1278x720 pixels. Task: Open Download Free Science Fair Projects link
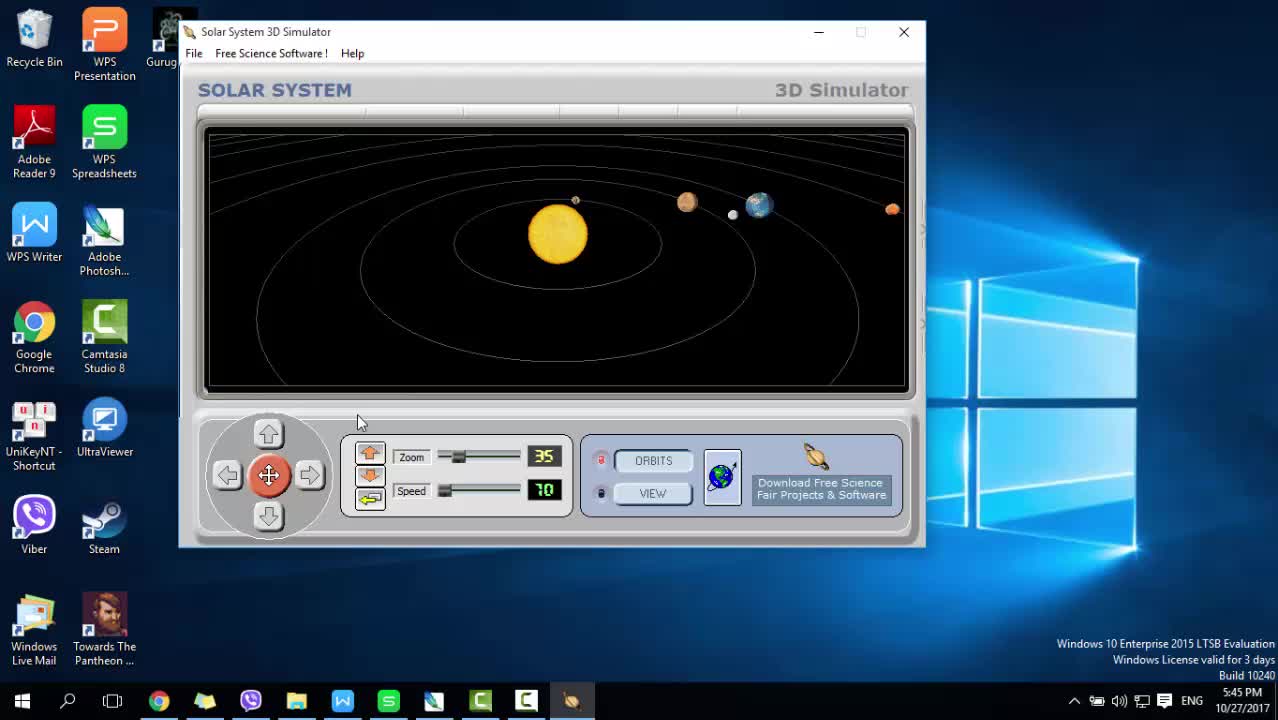821,489
